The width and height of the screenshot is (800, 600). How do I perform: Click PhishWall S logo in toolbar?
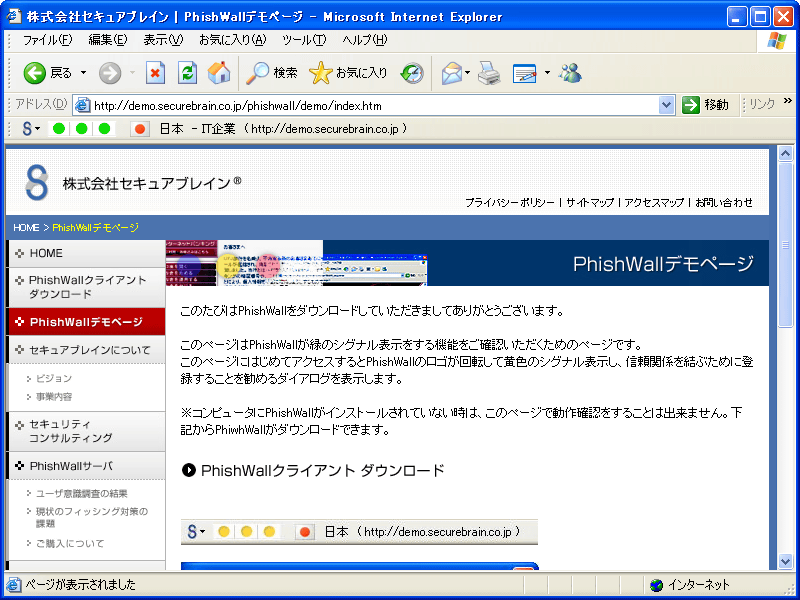tap(27, 129)
